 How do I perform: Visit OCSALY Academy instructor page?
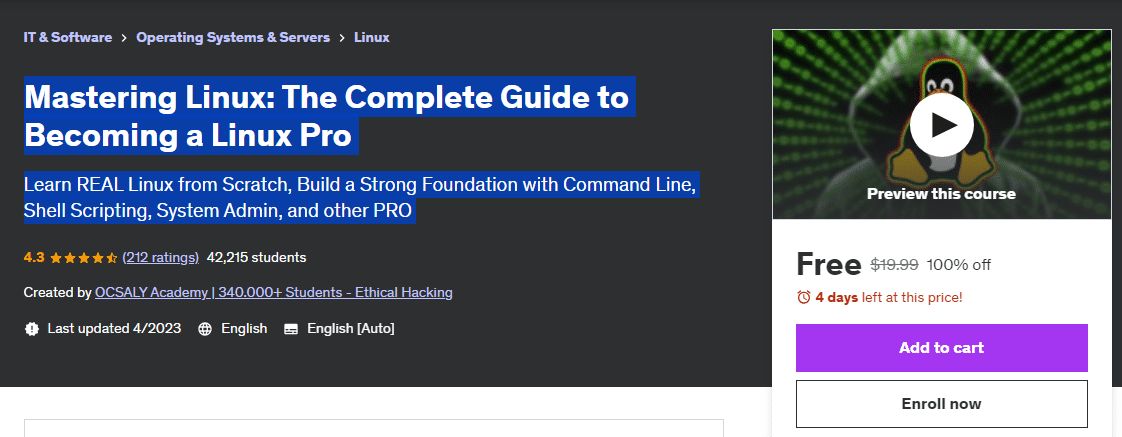[x=273, y=293]
